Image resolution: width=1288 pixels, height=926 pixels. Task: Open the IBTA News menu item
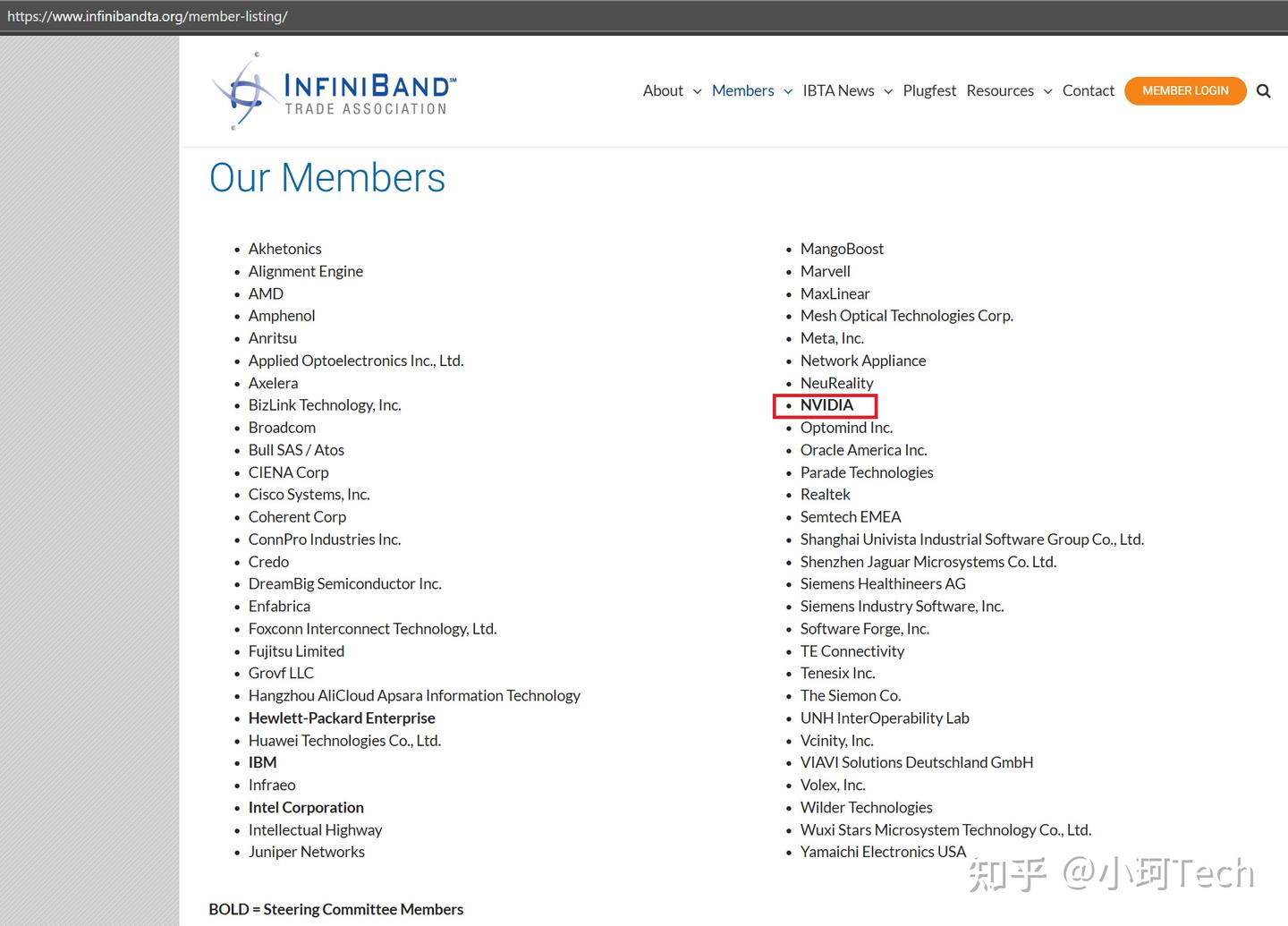(838, 90)
